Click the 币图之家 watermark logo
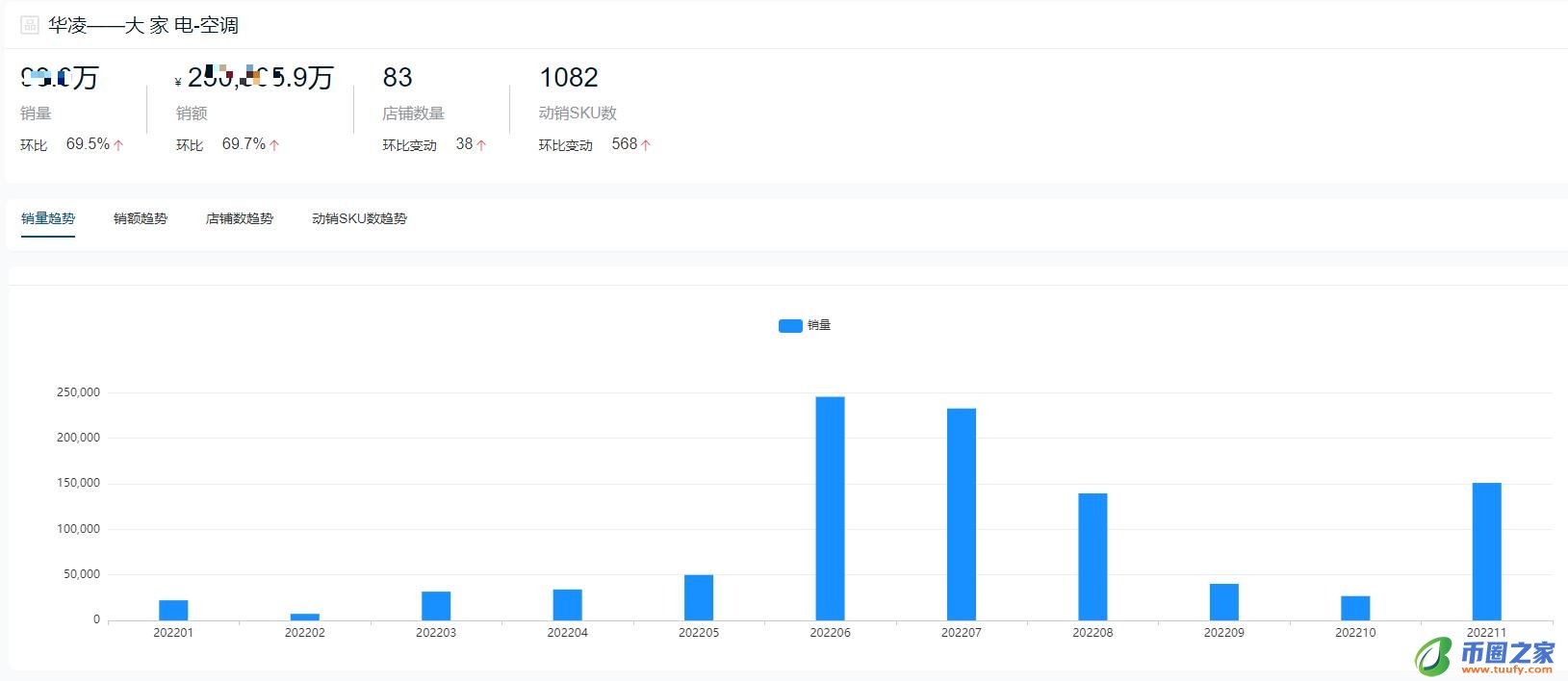Viewport: 1568px width, 681px height. click(x=1483, y=656)
